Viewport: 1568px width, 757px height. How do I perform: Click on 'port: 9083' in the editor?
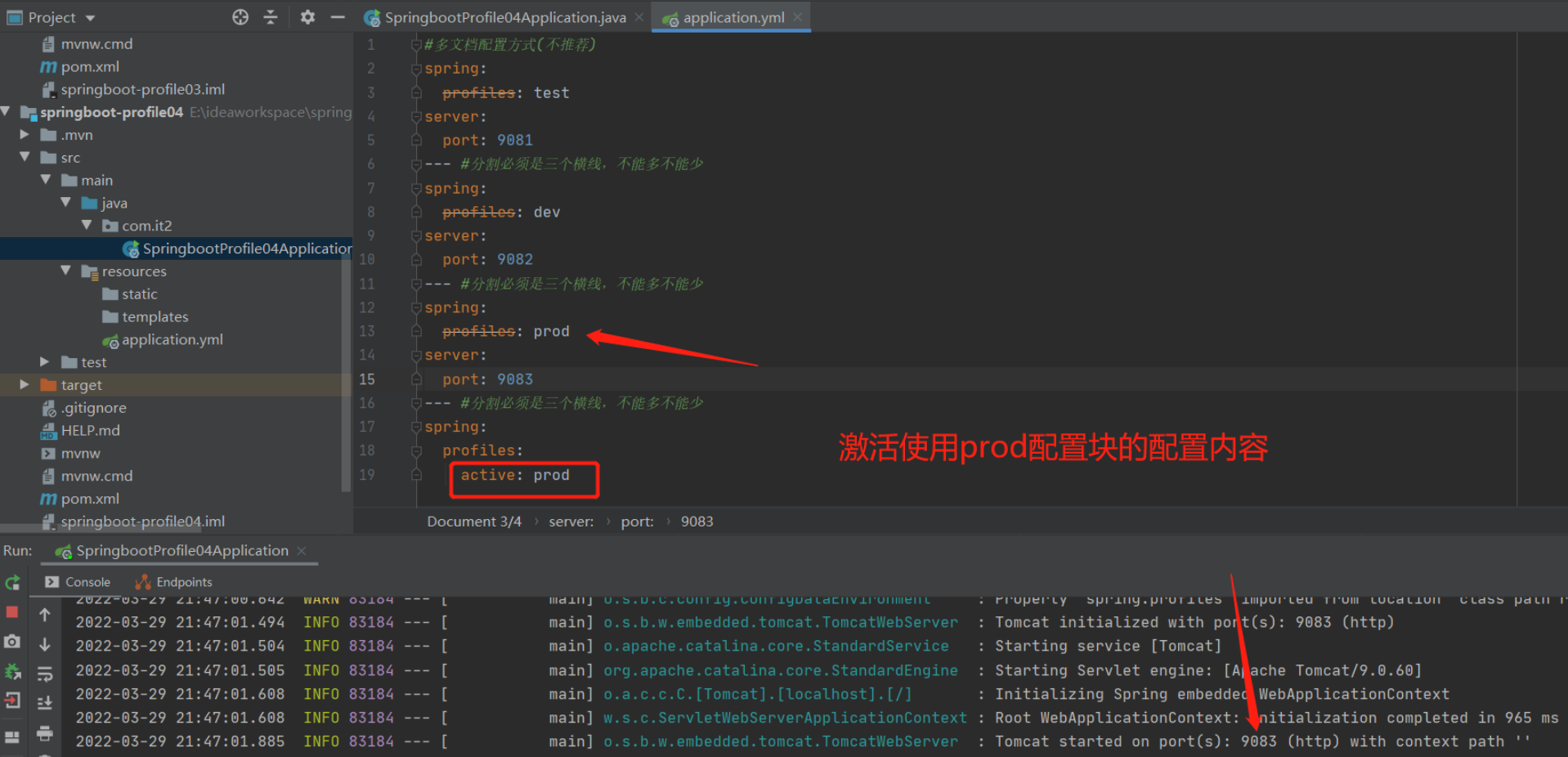click(488, 379)
